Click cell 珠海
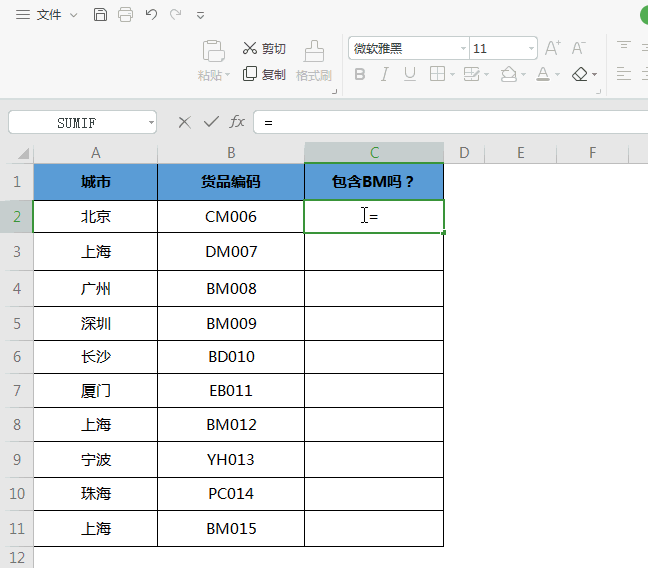Viewport: 648px width, 568px height. (95, 494)
